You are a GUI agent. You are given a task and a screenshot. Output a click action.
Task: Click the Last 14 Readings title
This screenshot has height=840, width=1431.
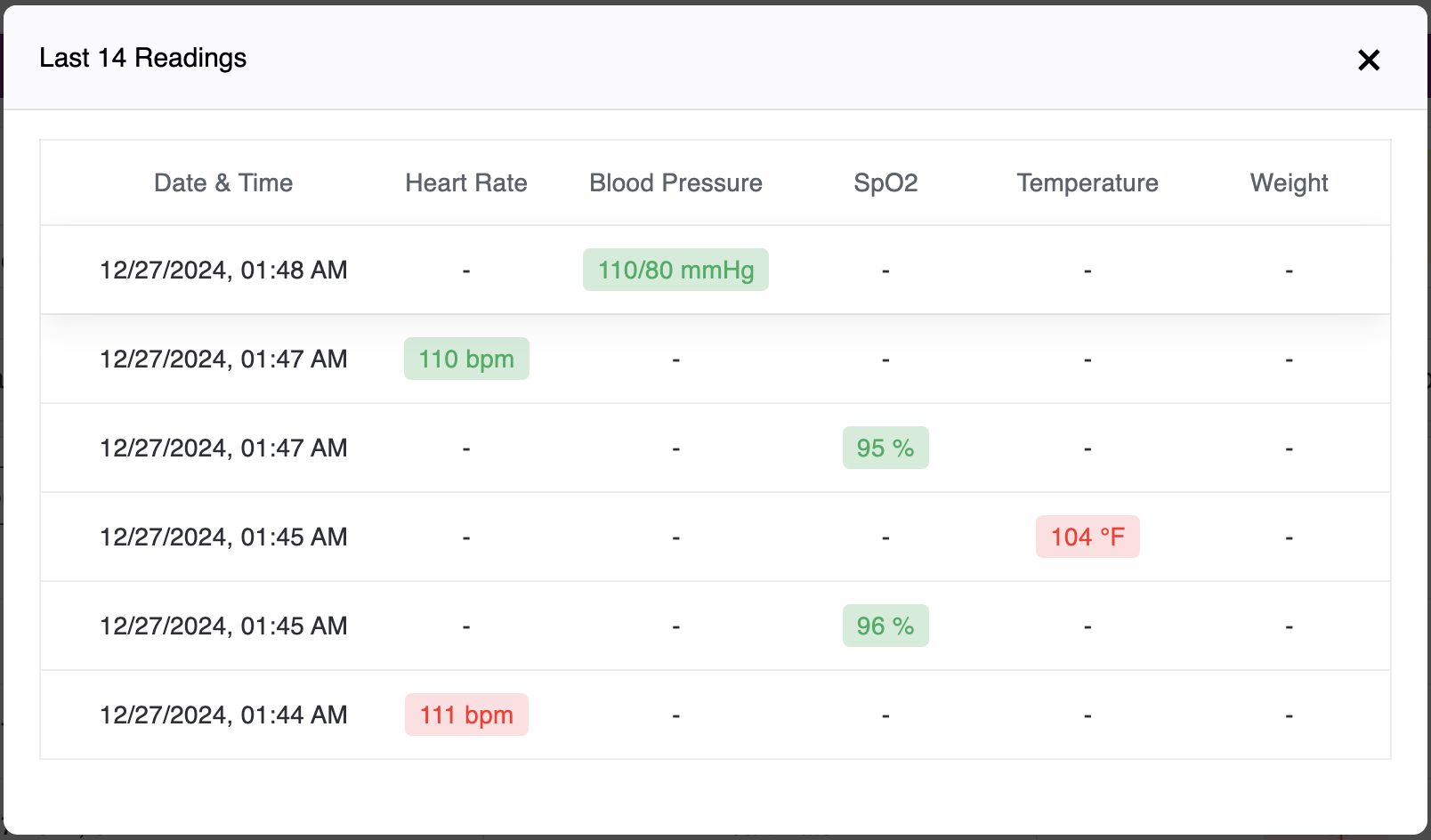(x=143, y=58)
